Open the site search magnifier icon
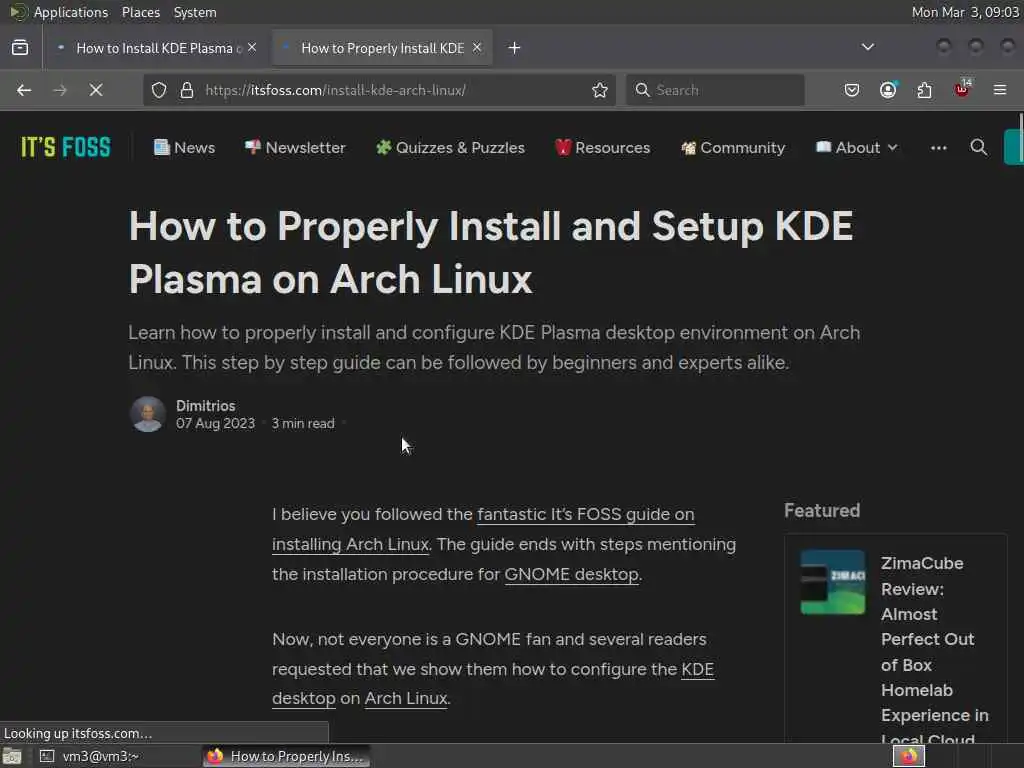Screen dimensions: 1024x768 tap(978, 148)
